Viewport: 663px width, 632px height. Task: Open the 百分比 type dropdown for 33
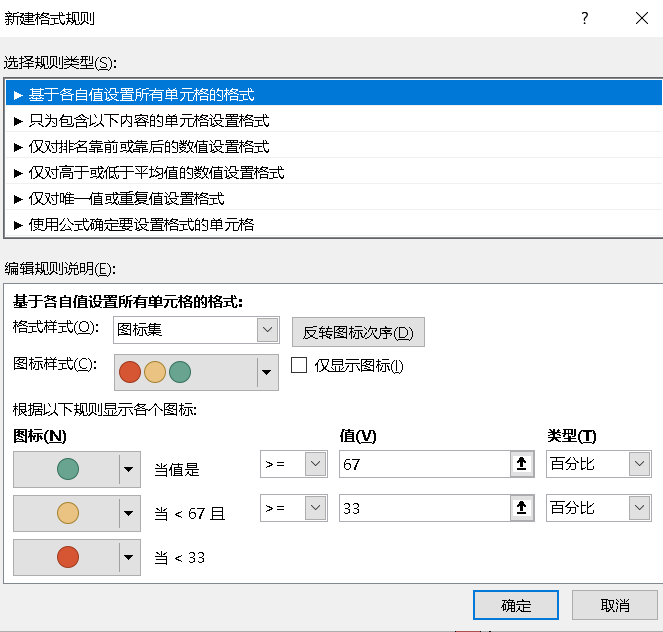599,508
